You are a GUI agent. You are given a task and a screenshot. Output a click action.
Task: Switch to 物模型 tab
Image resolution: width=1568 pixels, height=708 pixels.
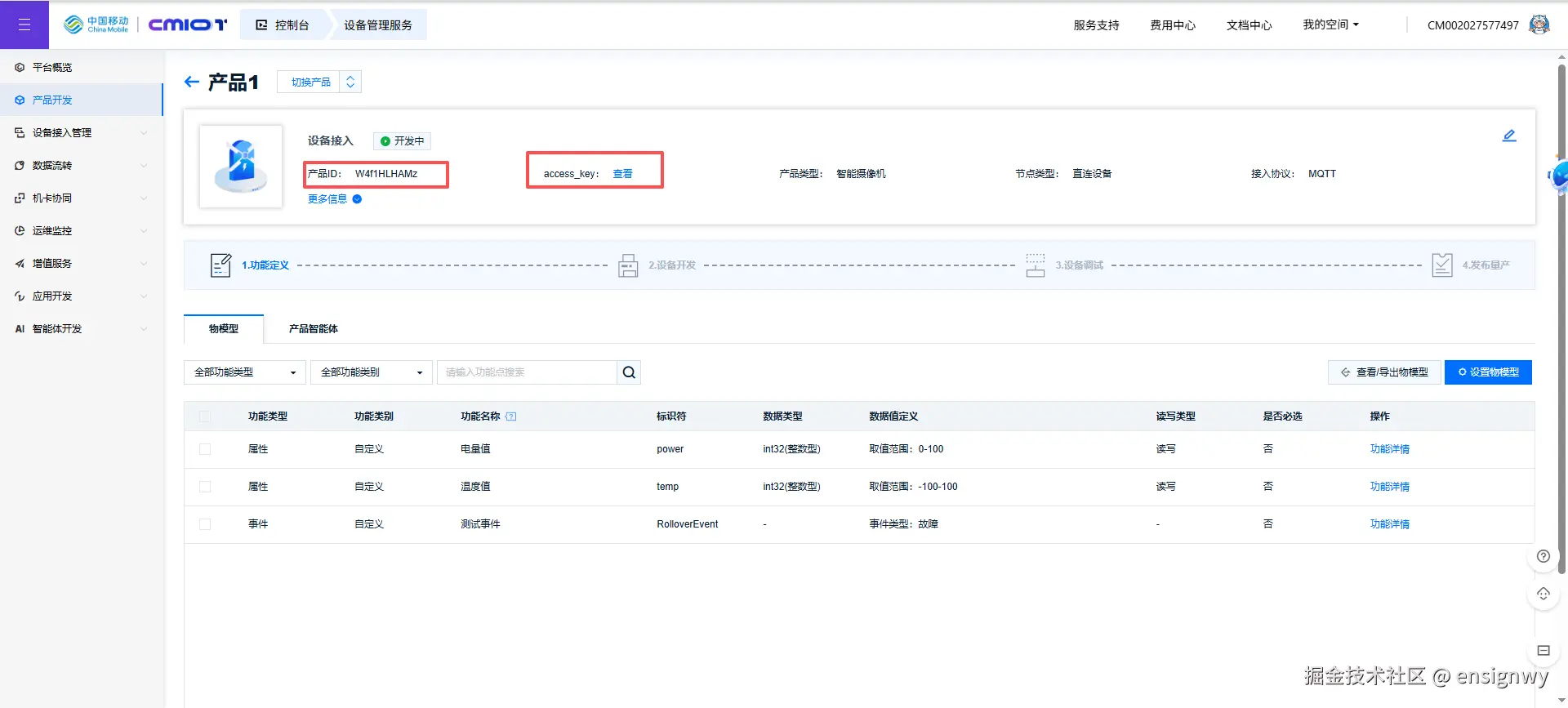click(224, 329)
